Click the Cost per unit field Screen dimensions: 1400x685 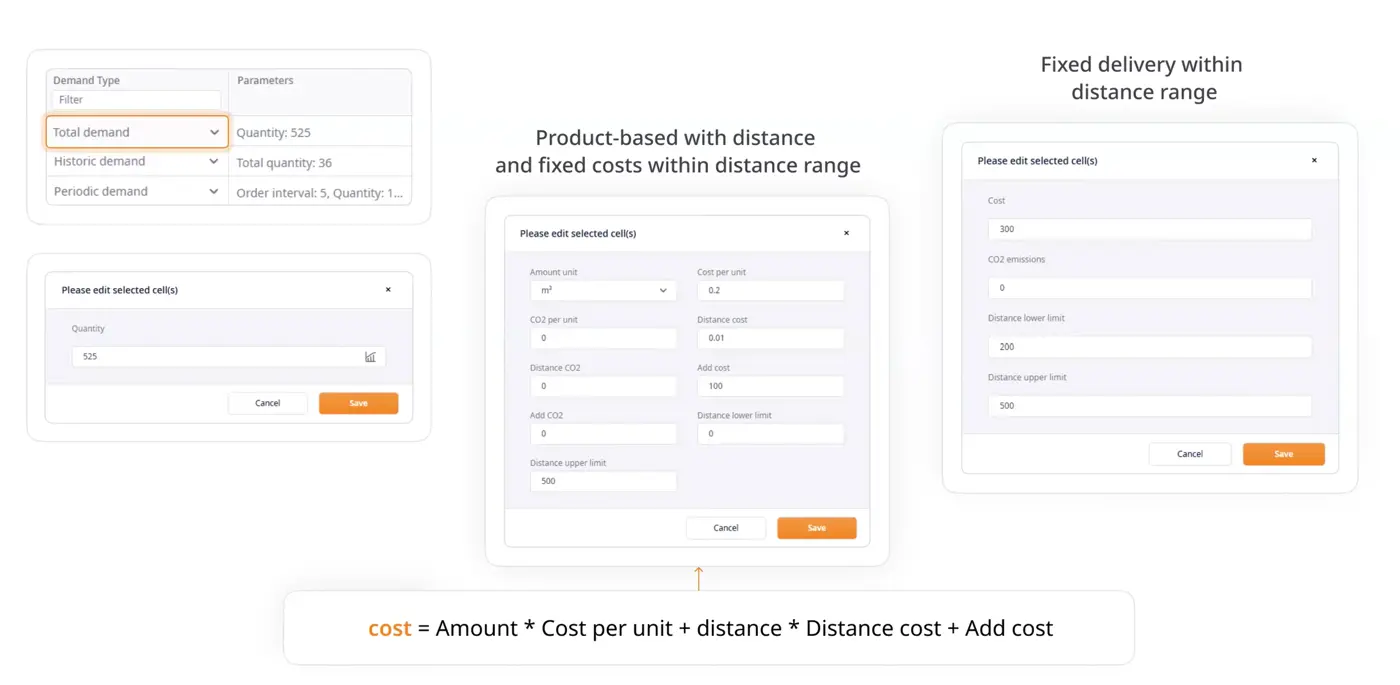tap(770, 290)
